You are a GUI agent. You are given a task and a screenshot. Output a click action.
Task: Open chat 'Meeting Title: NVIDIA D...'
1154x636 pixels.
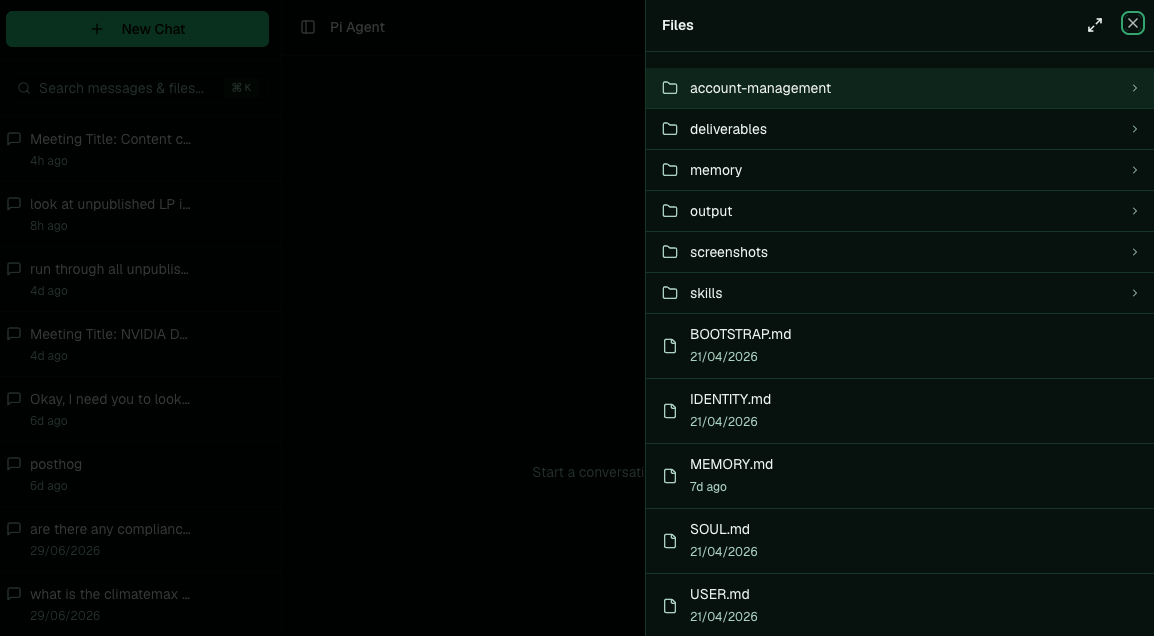[x=109, y=333]
